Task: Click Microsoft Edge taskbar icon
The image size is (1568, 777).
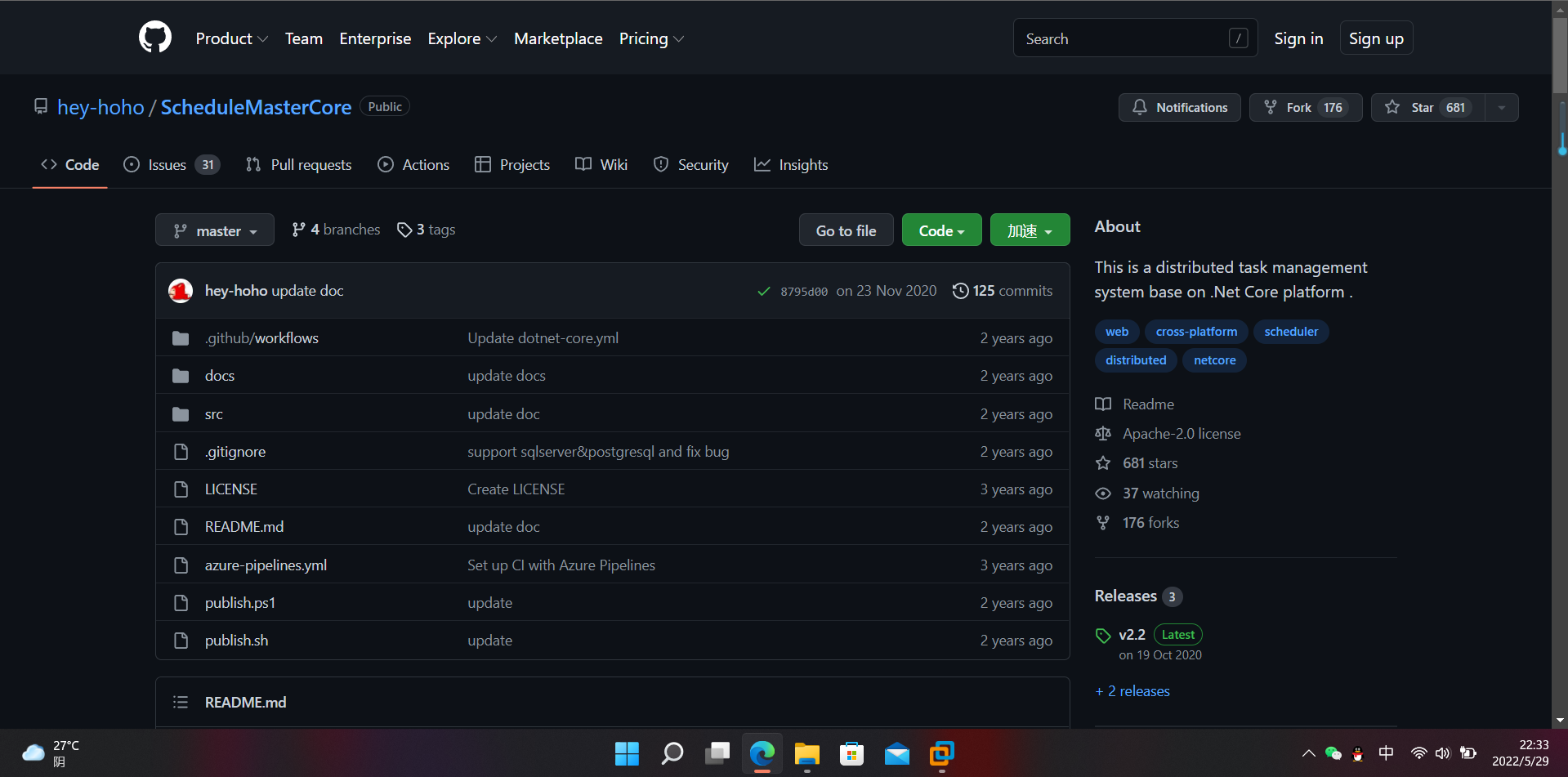Action: (x=762, y=753)
